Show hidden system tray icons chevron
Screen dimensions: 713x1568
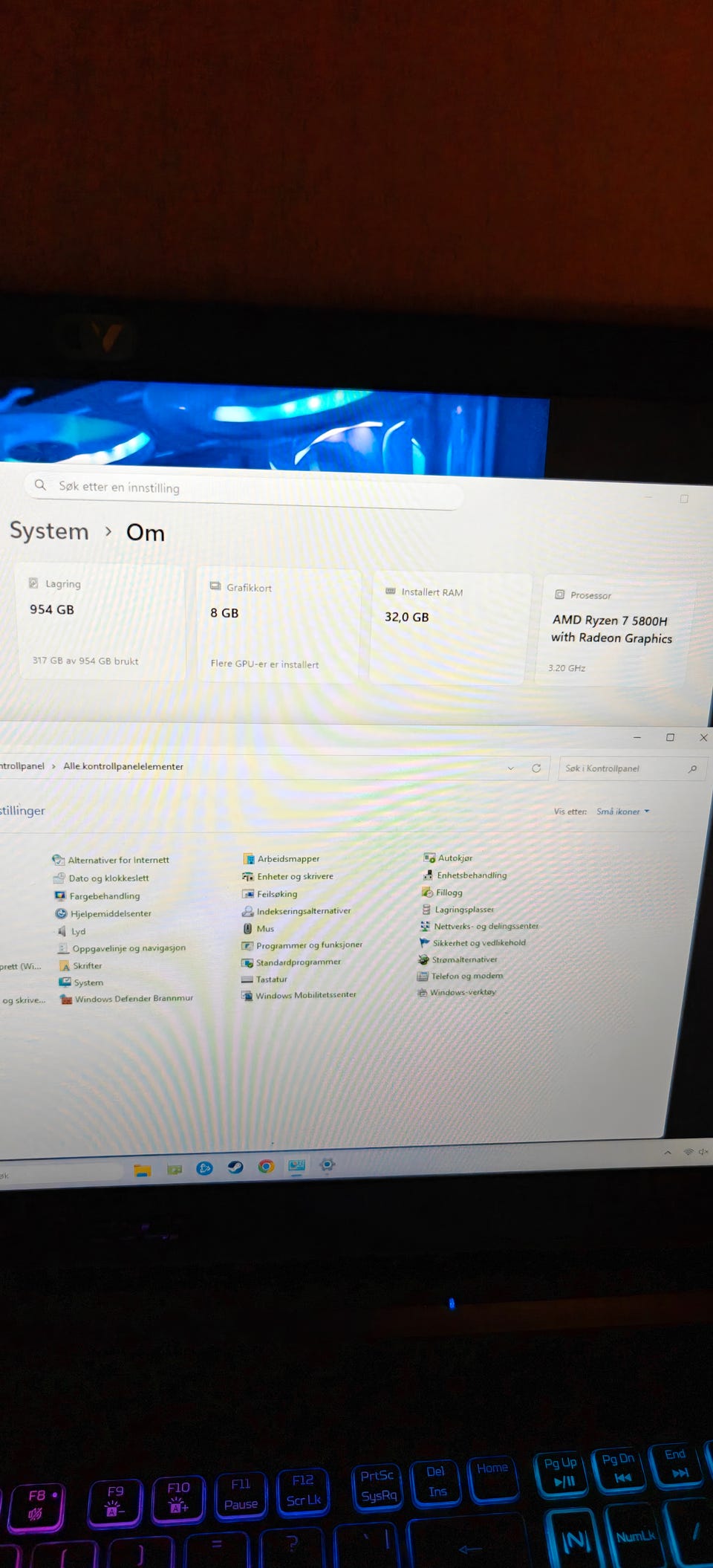[x=668, y=1153]
